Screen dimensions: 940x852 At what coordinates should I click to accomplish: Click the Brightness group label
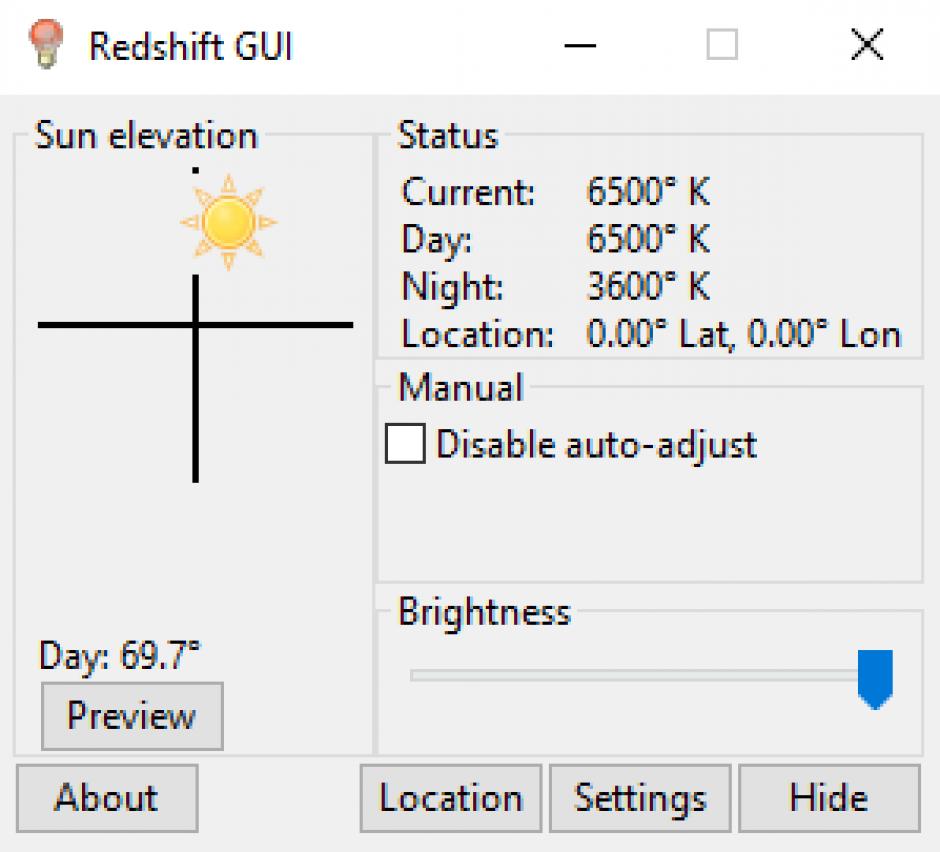pos(484,613)
